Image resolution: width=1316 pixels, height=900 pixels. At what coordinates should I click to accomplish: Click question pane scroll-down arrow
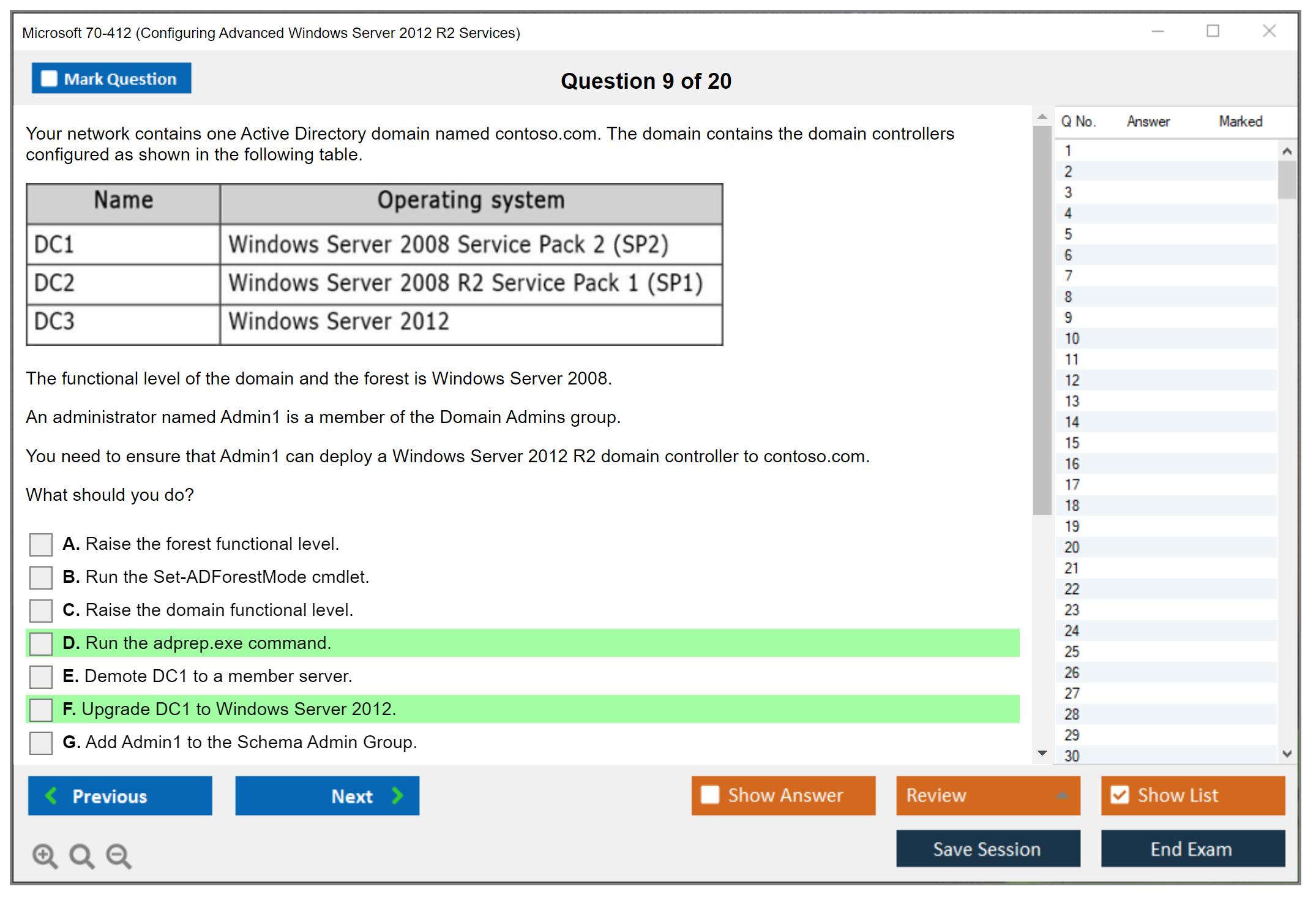coord(1042,753)
